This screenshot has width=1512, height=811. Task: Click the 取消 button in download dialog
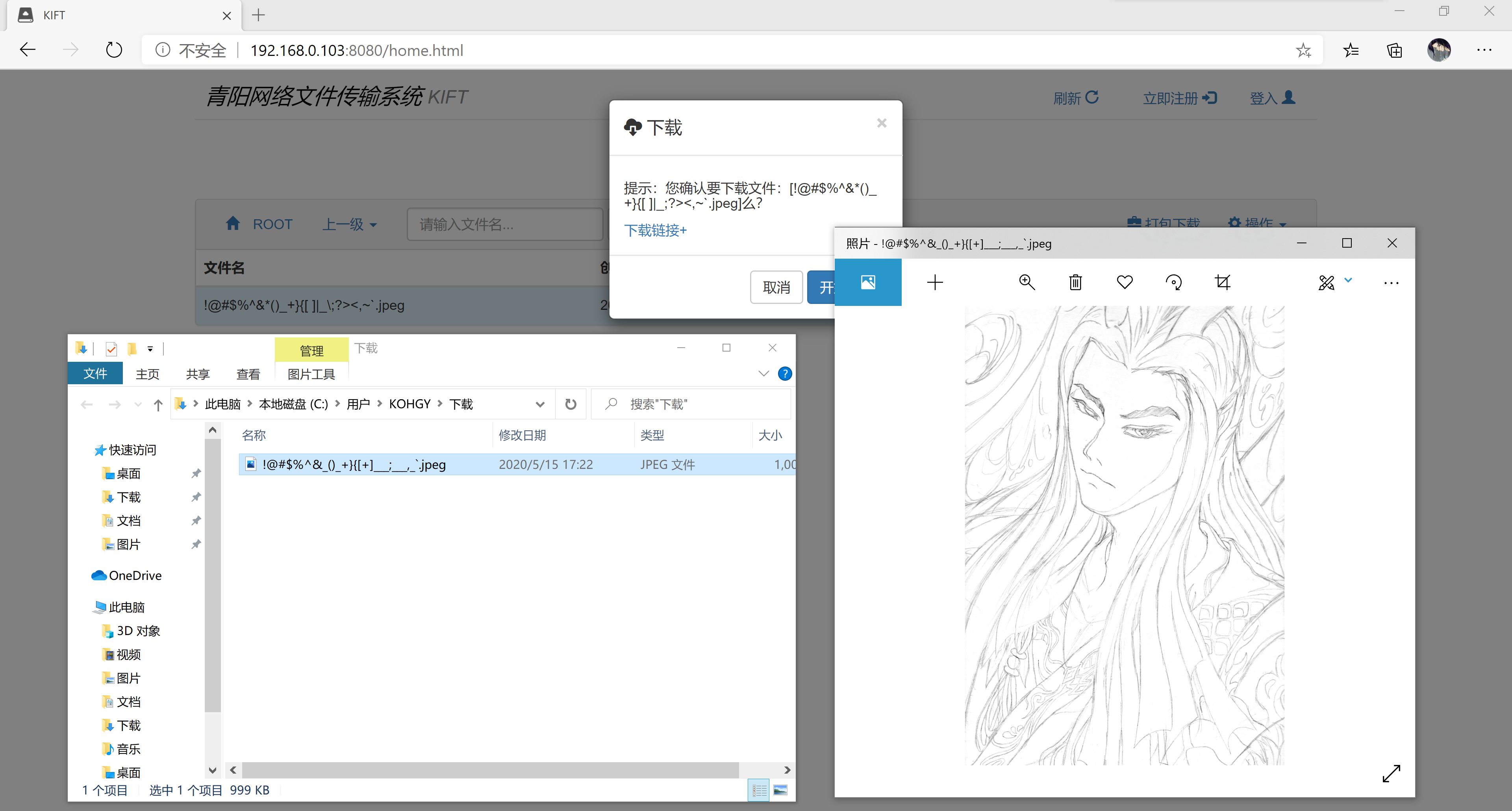[x=776, y=287]
